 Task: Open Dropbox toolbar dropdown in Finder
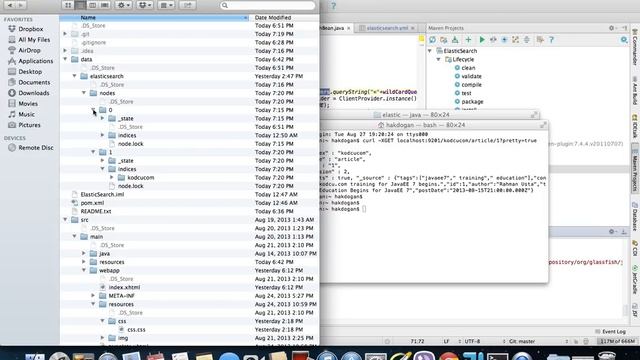[x=145, y=5]
